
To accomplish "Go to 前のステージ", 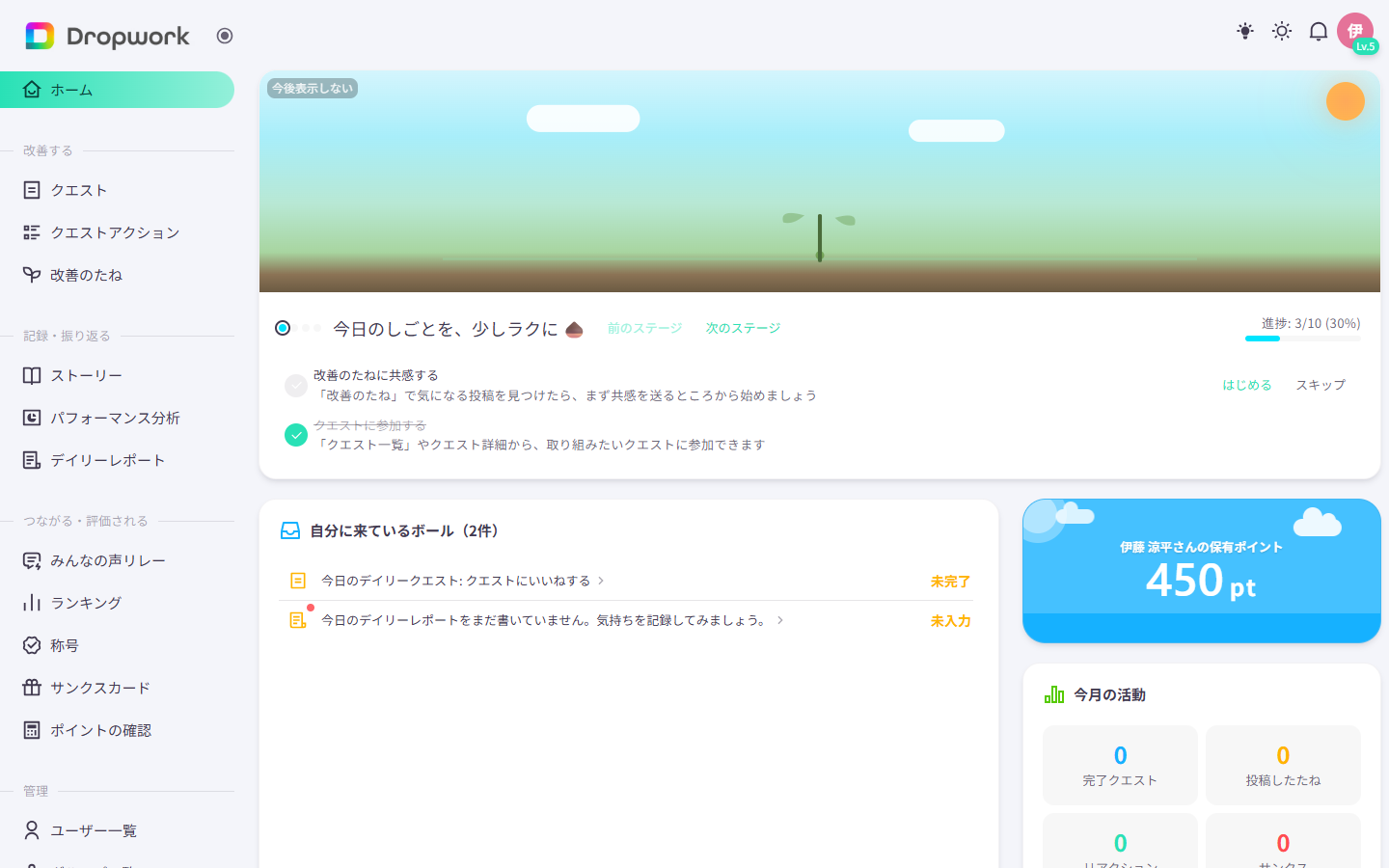I will (645, 328).
